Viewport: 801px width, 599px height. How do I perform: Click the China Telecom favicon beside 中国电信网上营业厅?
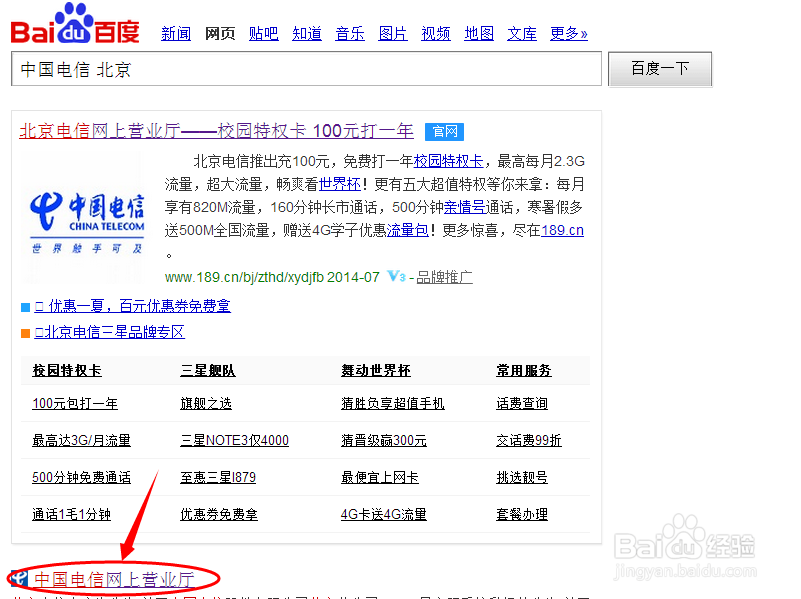point(20,579)
